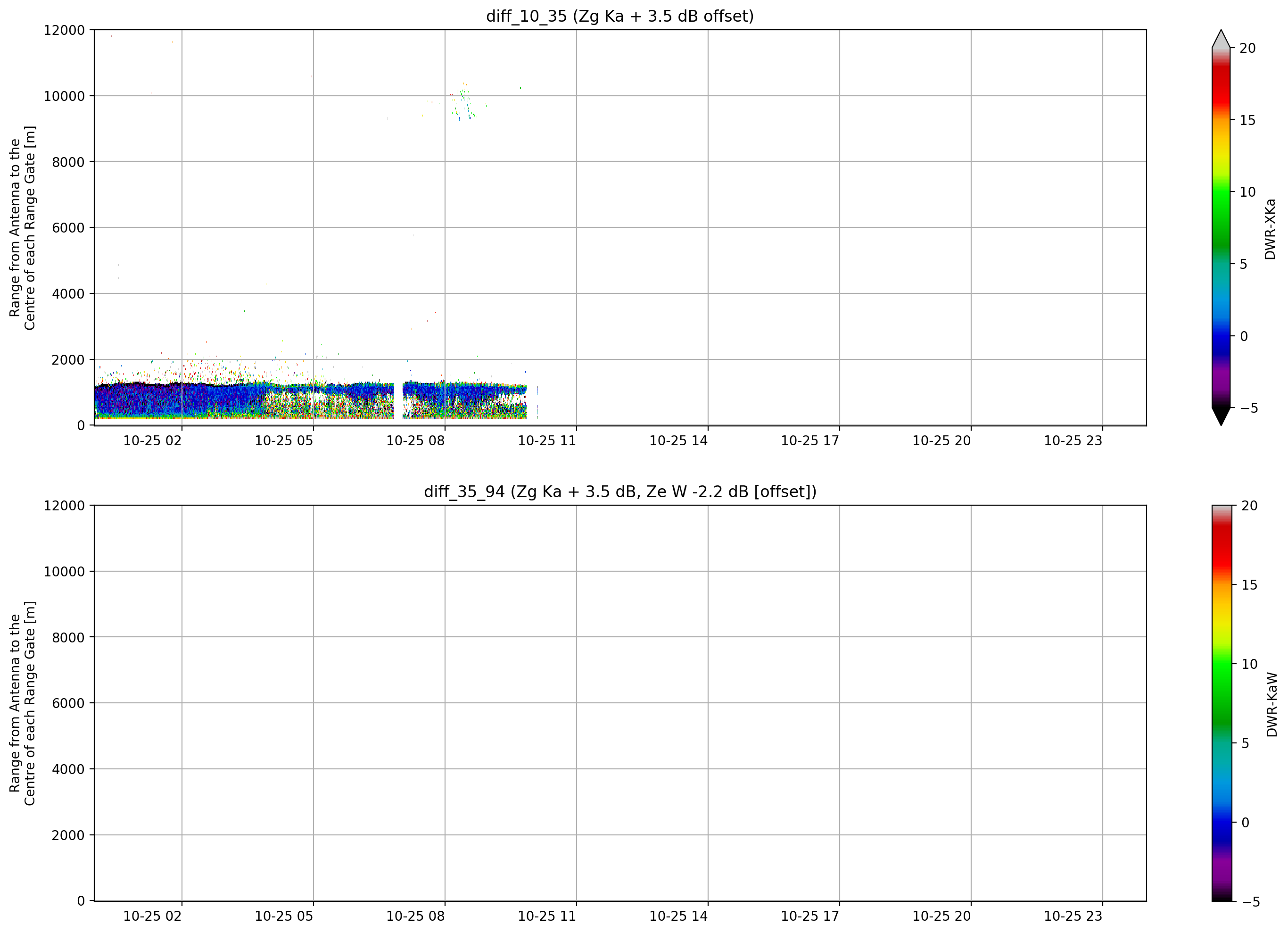Pick the DWR-XKa color scale bar

1221,227
